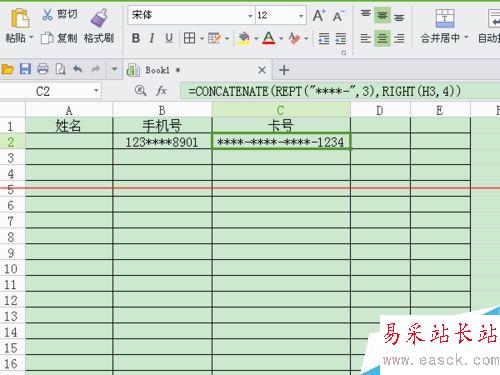Select cell with 姓名
The width and height of the screenshot is (500, 375).
(69, 125)
